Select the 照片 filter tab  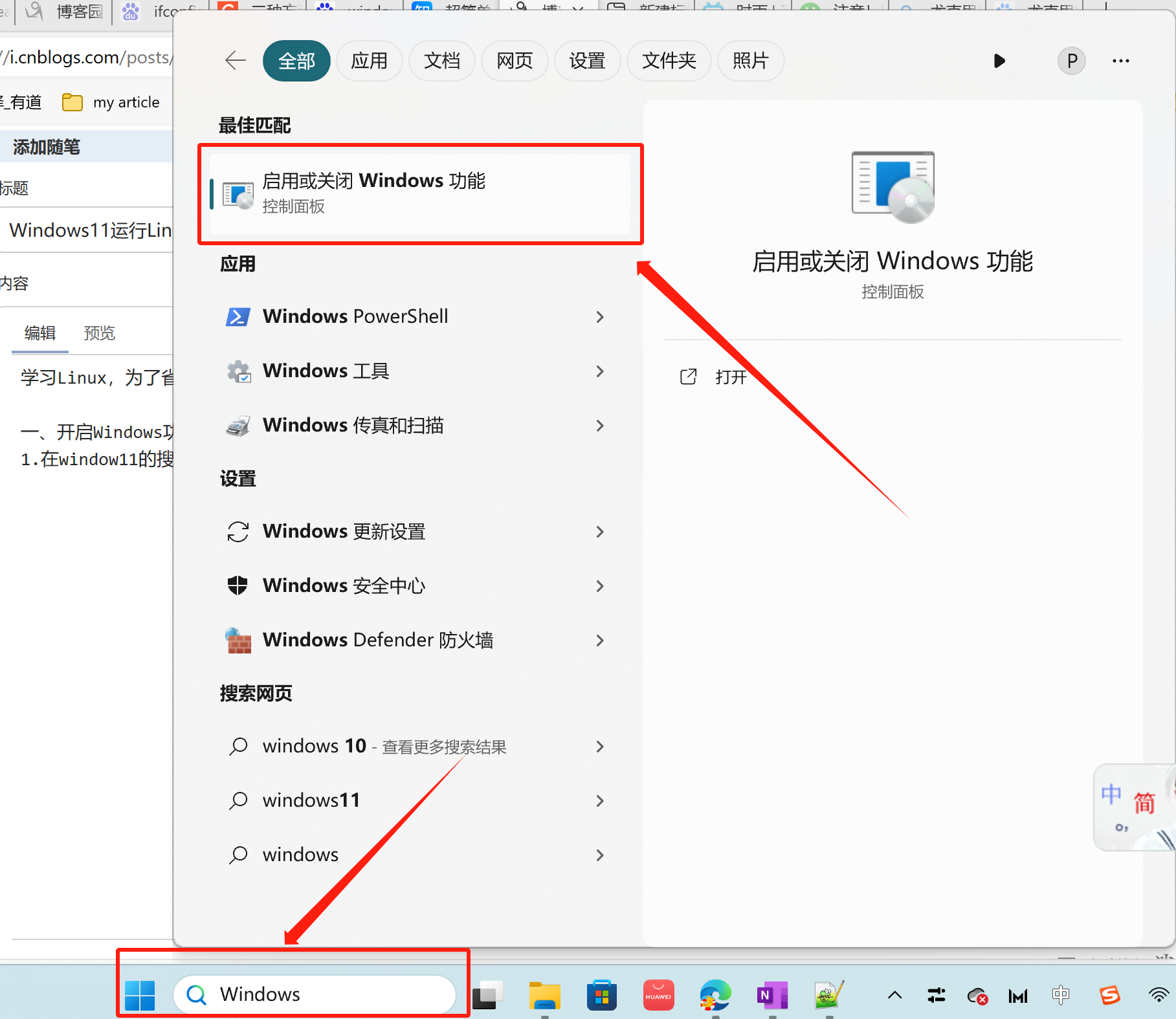(x=751, y=61)
